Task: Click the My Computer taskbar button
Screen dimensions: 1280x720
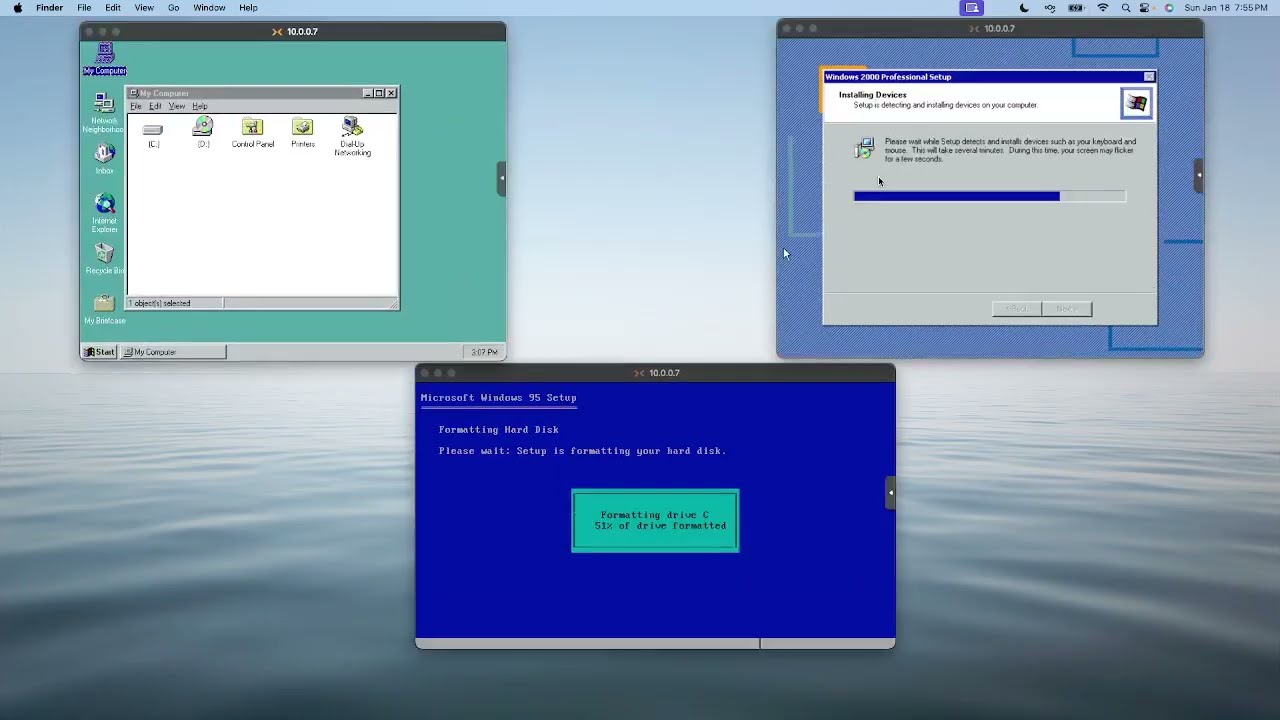Action: coord(173,352)
